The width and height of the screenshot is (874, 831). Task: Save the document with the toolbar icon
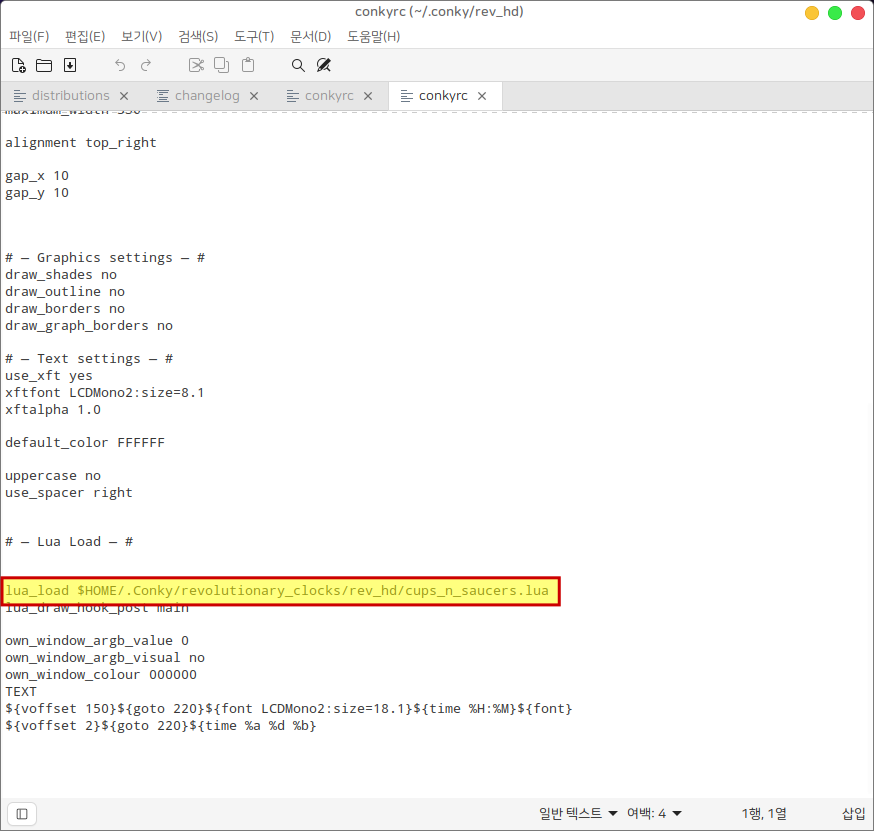click(70, 65)
